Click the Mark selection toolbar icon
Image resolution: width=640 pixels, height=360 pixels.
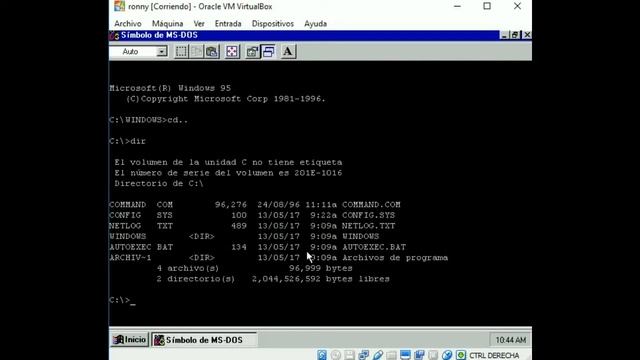181,51
